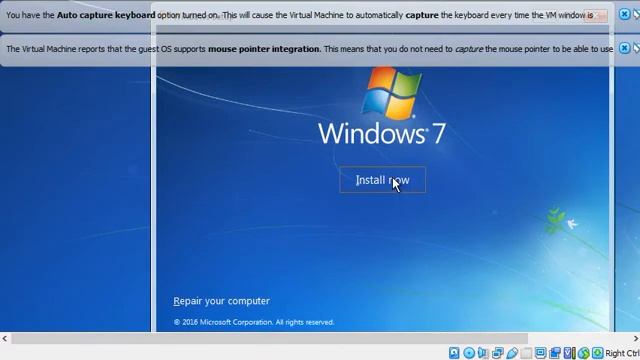The height and width of the screenshot is (360, 640).
Task: Click the mouse pointer integration notification text
Action: coord(309,49)
